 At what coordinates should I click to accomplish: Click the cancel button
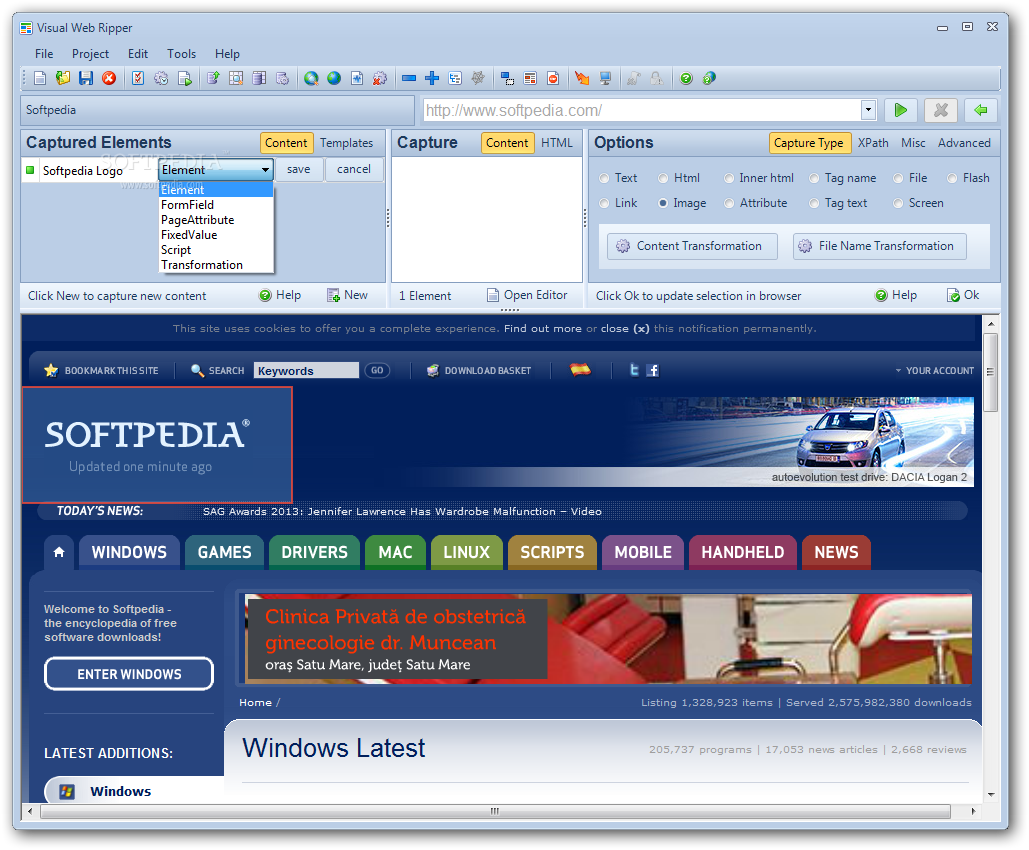(x=354, y=169)
